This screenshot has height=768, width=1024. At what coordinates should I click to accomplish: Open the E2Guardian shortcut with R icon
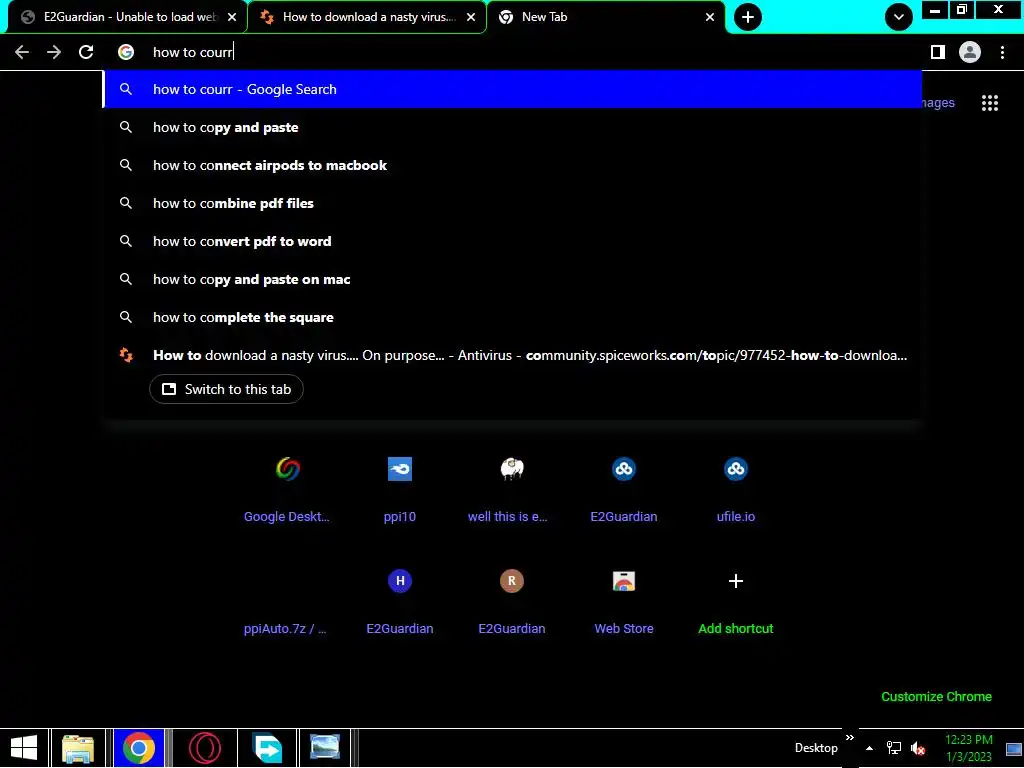pos(512,581)
